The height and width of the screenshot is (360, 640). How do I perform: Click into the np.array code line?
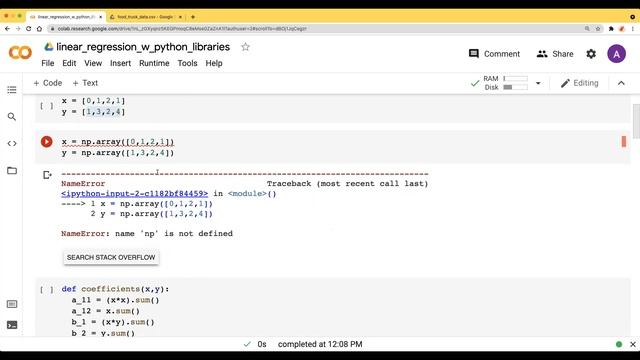click(118, 142)
